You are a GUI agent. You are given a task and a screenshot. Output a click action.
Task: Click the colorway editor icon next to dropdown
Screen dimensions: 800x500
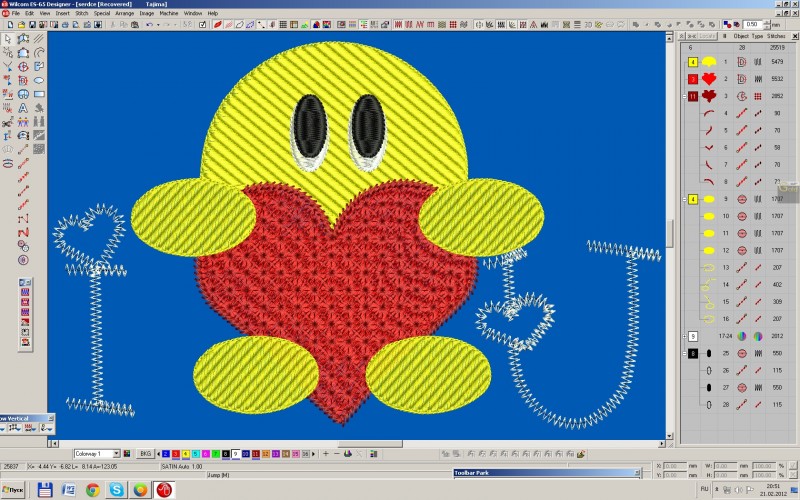[x=127, y=454]
